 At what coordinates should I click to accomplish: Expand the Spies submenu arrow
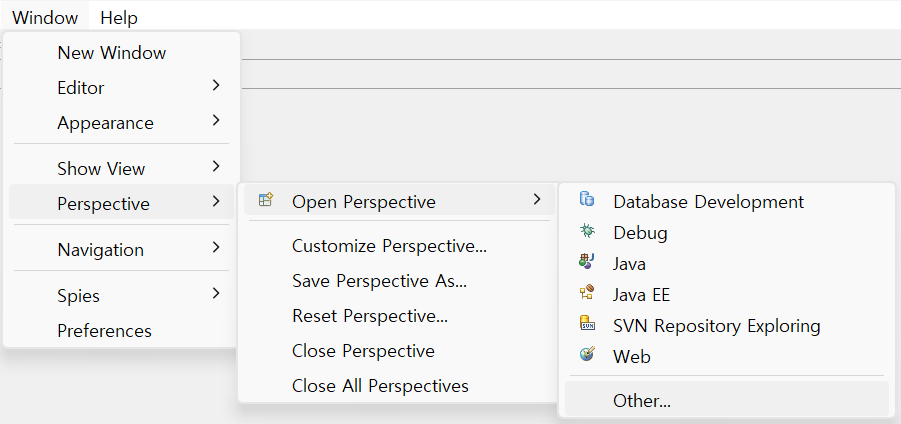point(216,295)
